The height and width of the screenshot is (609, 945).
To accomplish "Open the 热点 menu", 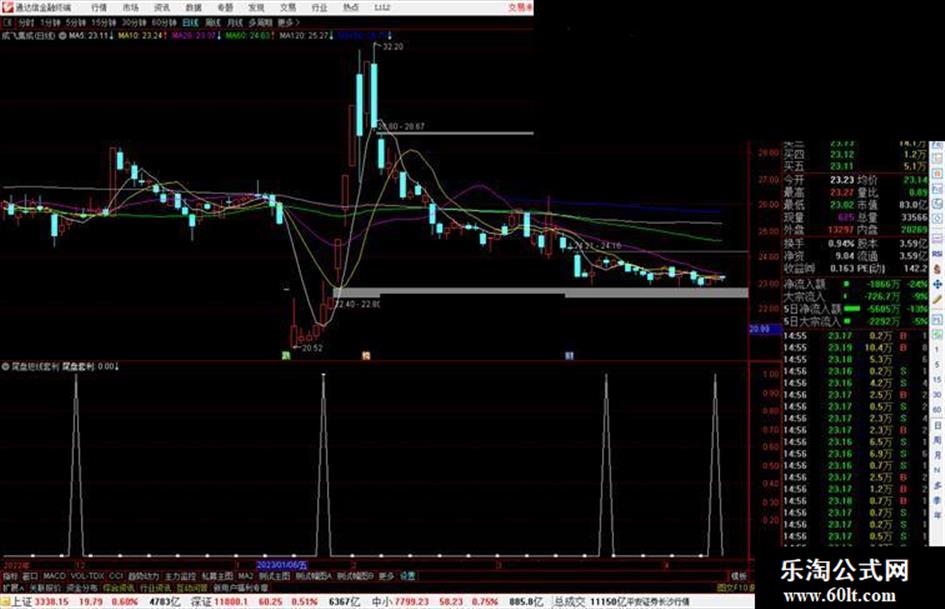I will point(351,8).
